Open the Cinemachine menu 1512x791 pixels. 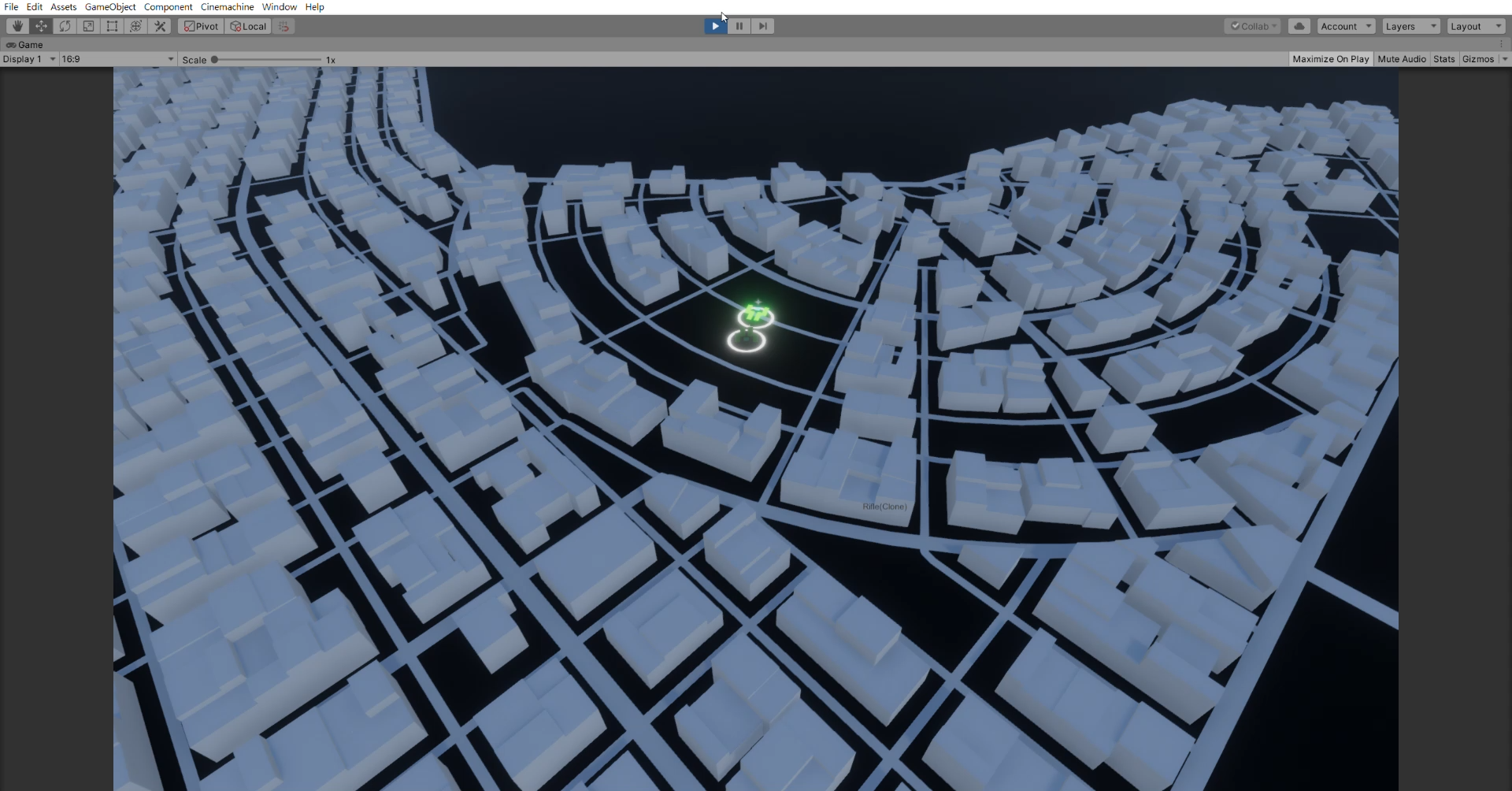227,7
